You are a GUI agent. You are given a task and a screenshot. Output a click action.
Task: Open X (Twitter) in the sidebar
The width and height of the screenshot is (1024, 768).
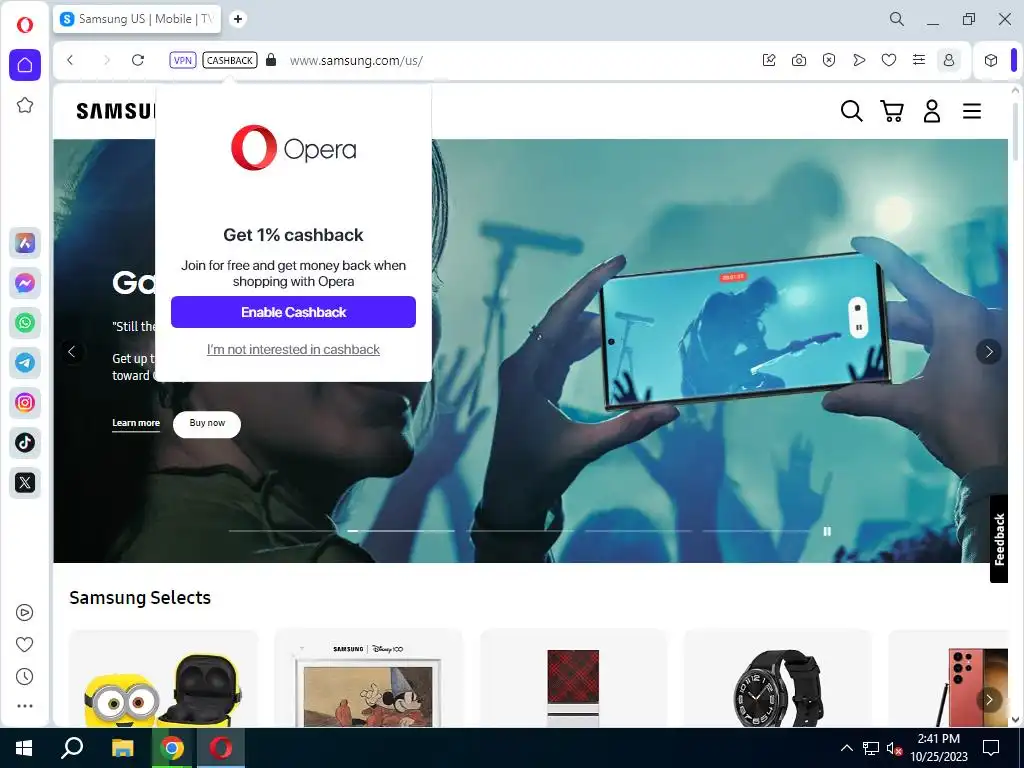coord(25,483)
